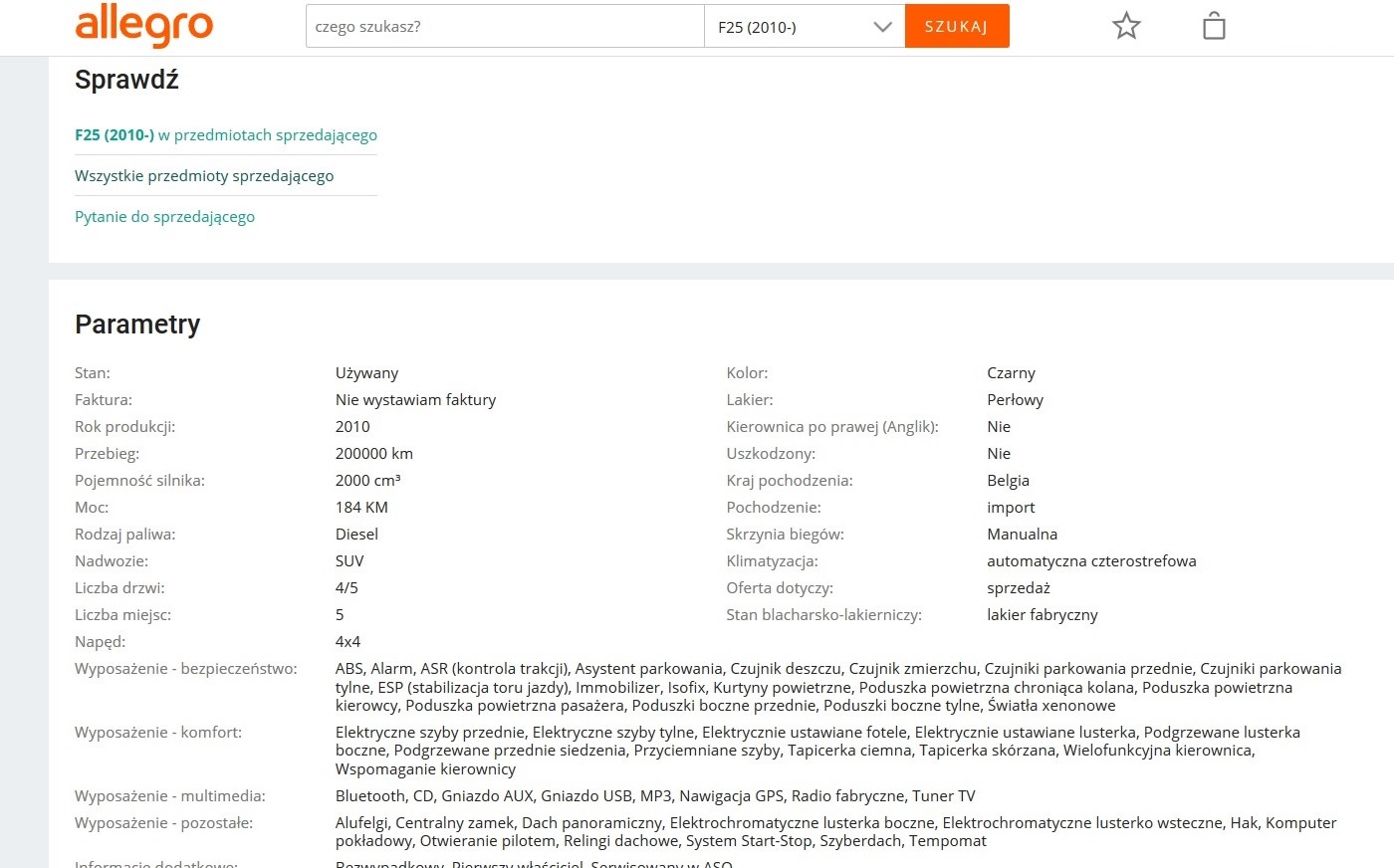The width and height of the screenshot is (1394, 868).
Task: Select 'Wyposażenie - multimedia:' label
Action: [170, 796]
